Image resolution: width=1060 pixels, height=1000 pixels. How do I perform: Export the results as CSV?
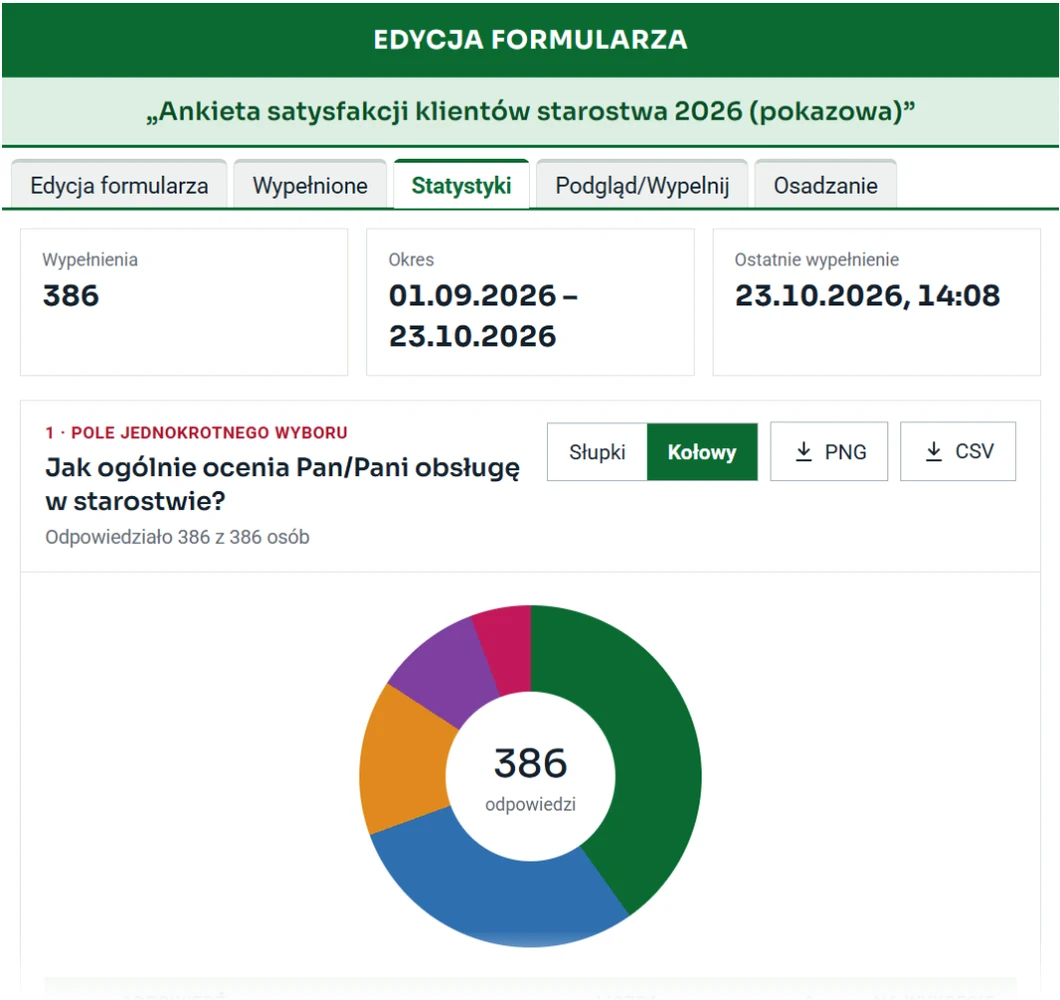pos(958,452)
